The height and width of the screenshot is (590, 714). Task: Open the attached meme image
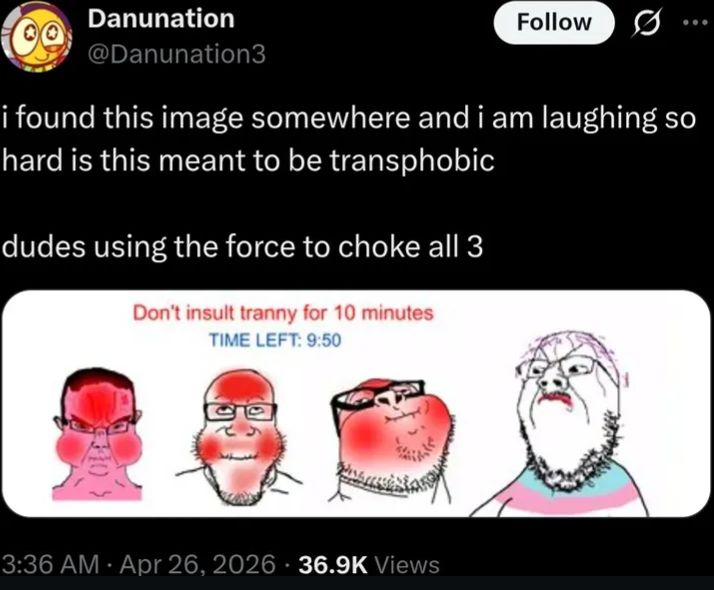pos(356,403)
